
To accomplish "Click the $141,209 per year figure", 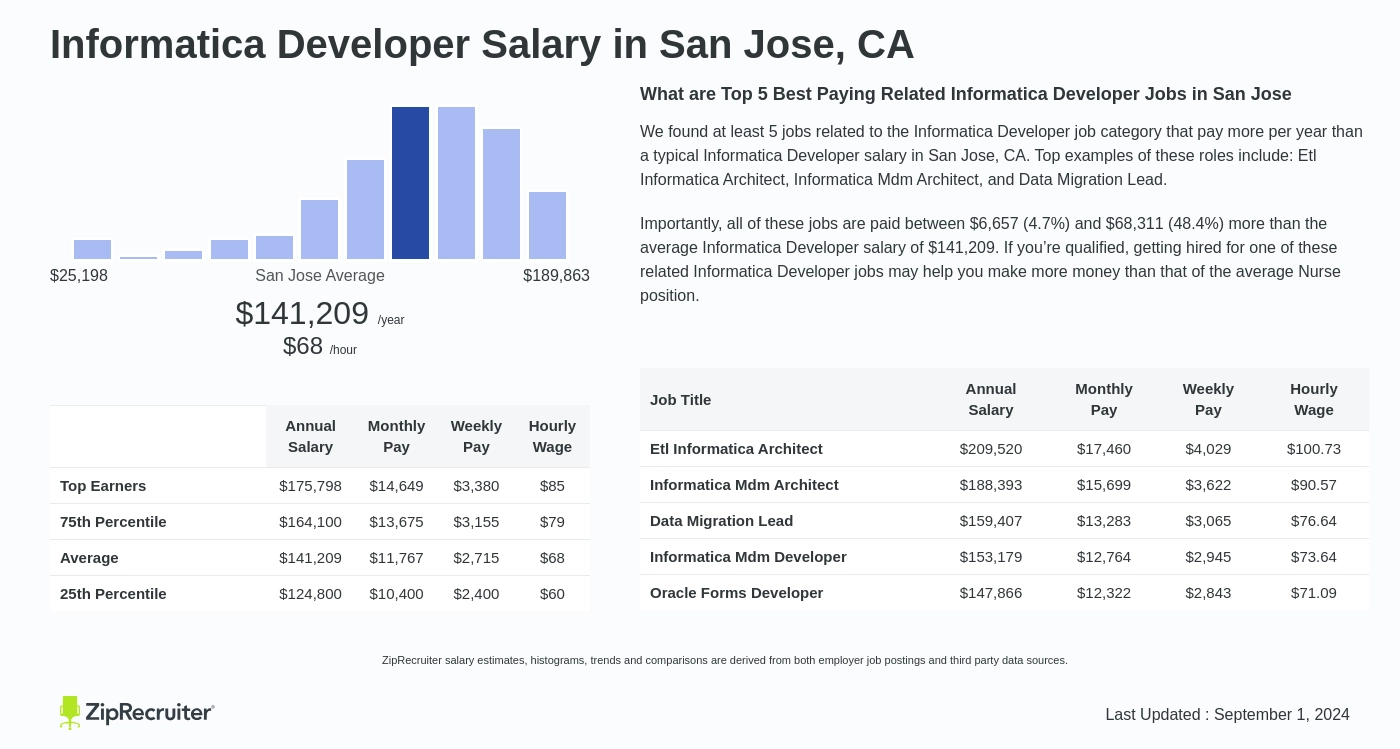I will tap(320, 313).
